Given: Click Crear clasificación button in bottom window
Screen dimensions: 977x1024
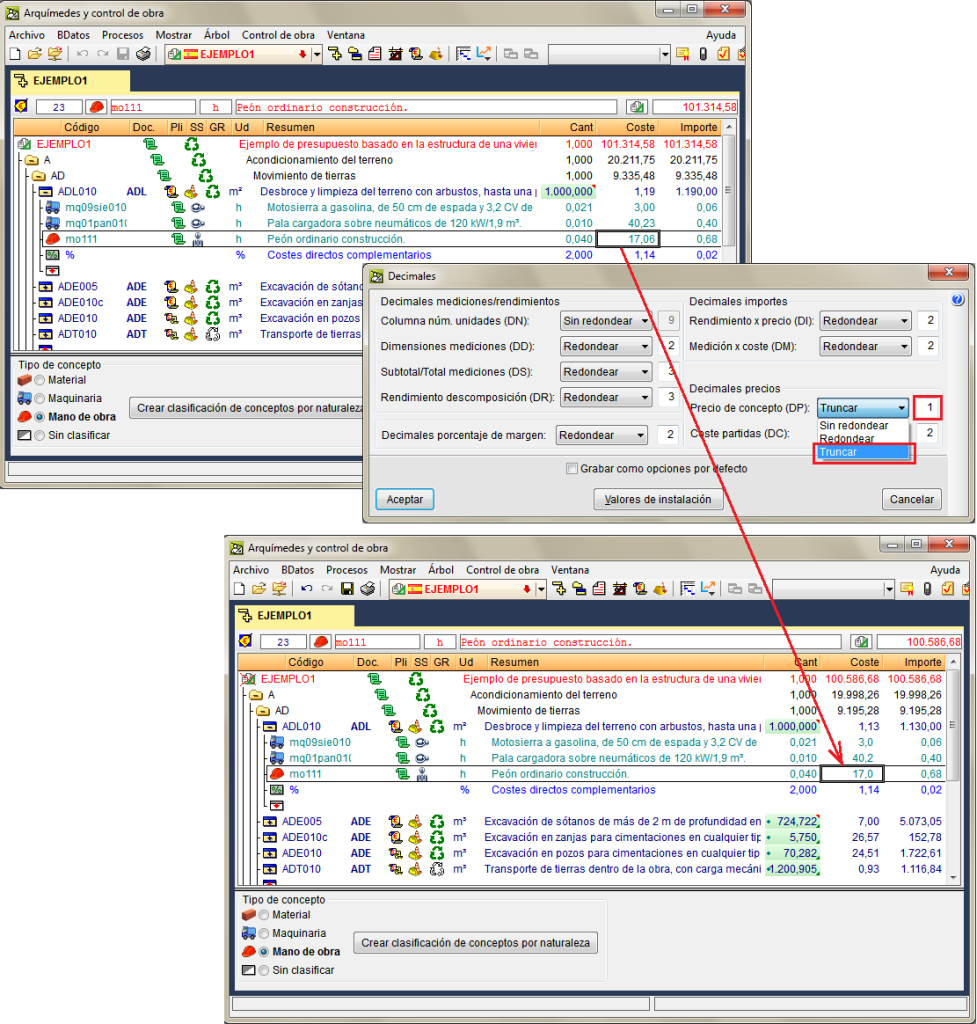Looking at the screenshot, I should 475,942.
